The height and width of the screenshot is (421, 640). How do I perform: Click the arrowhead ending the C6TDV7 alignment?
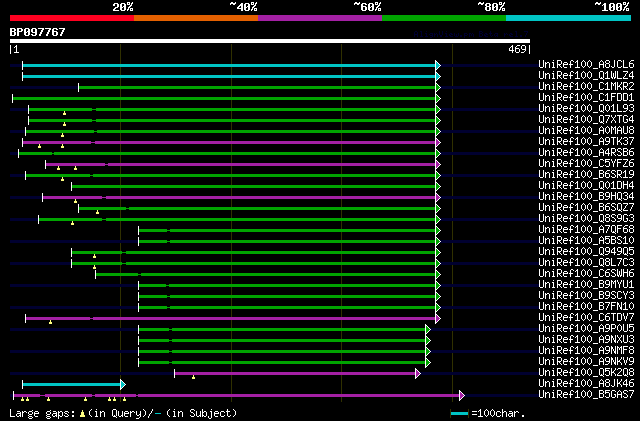click(x=438, y=319)
